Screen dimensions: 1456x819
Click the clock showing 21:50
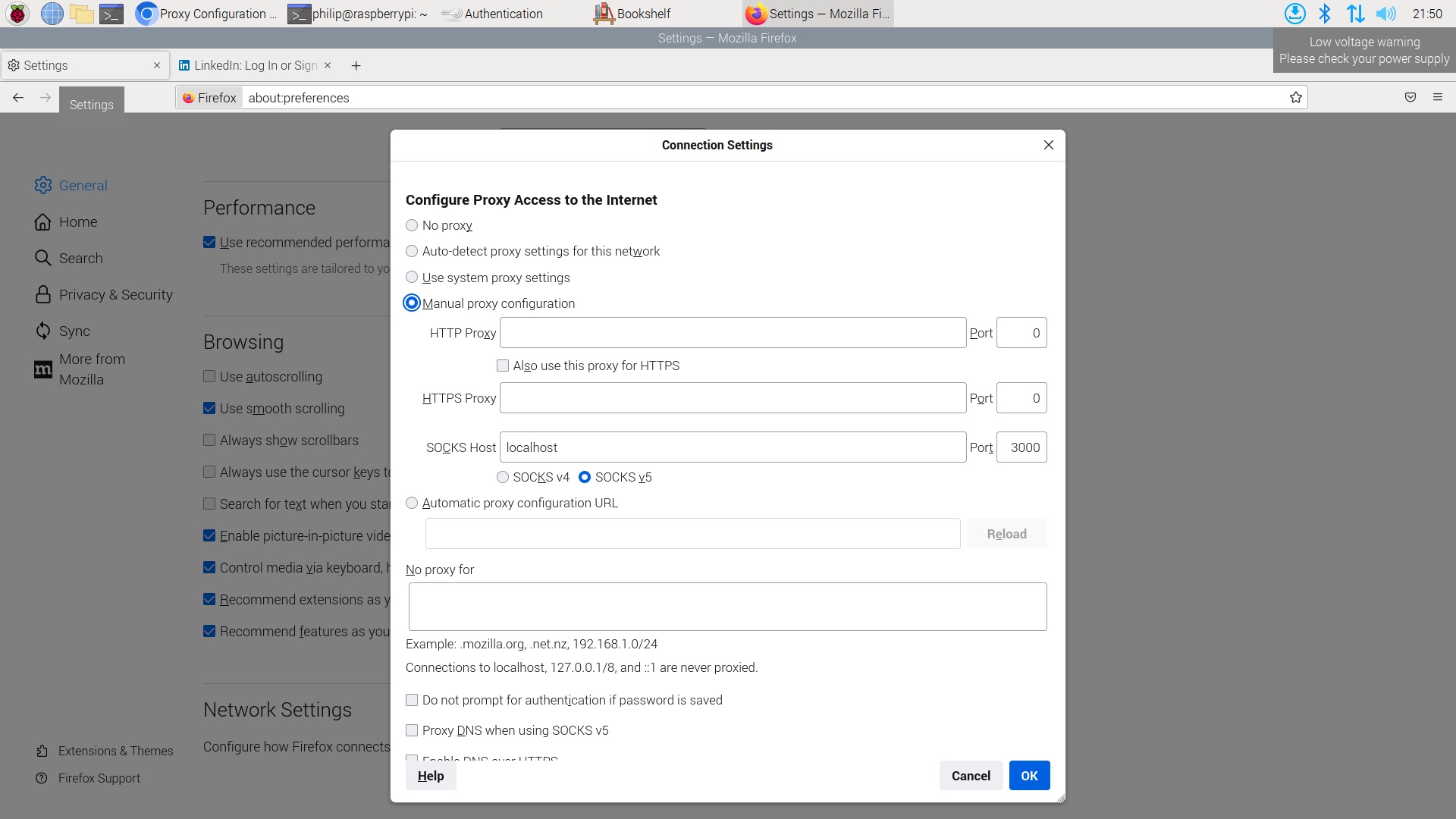tap(1427, 14)
